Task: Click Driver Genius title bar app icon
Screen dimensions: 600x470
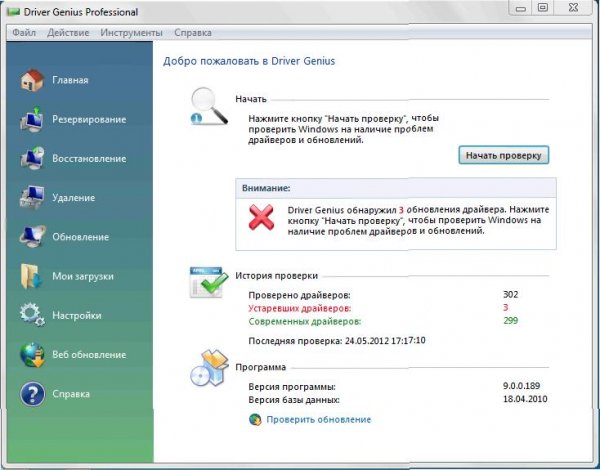Action: (13, 12)
